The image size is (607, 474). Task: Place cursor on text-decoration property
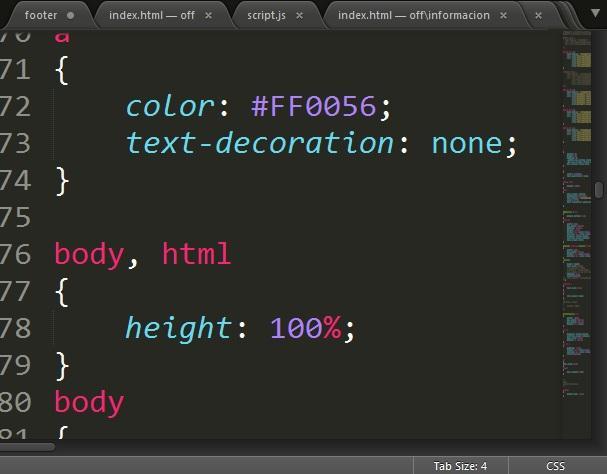click(259, 143)
